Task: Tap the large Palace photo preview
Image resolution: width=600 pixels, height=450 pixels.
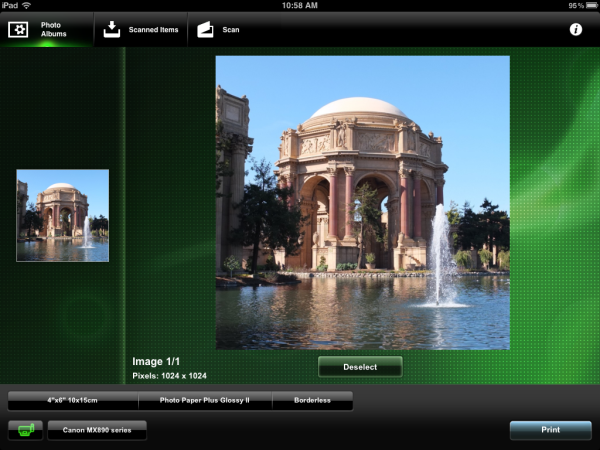Action: coord(362,201)
